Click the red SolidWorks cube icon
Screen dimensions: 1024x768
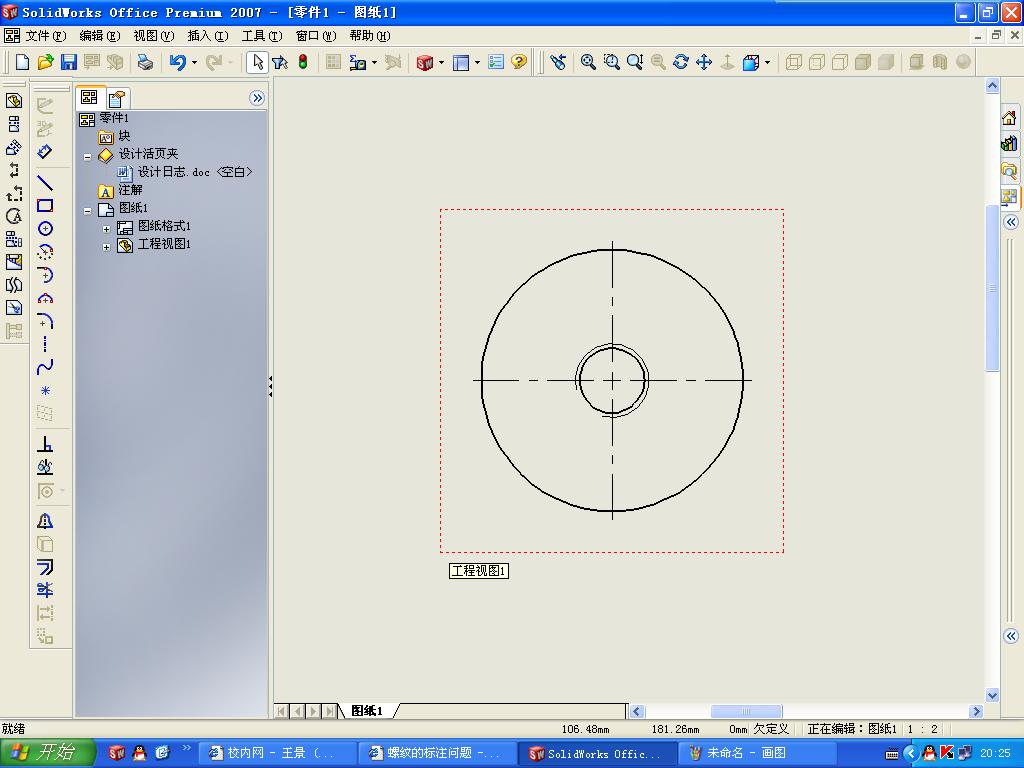[x=424, y=62]
